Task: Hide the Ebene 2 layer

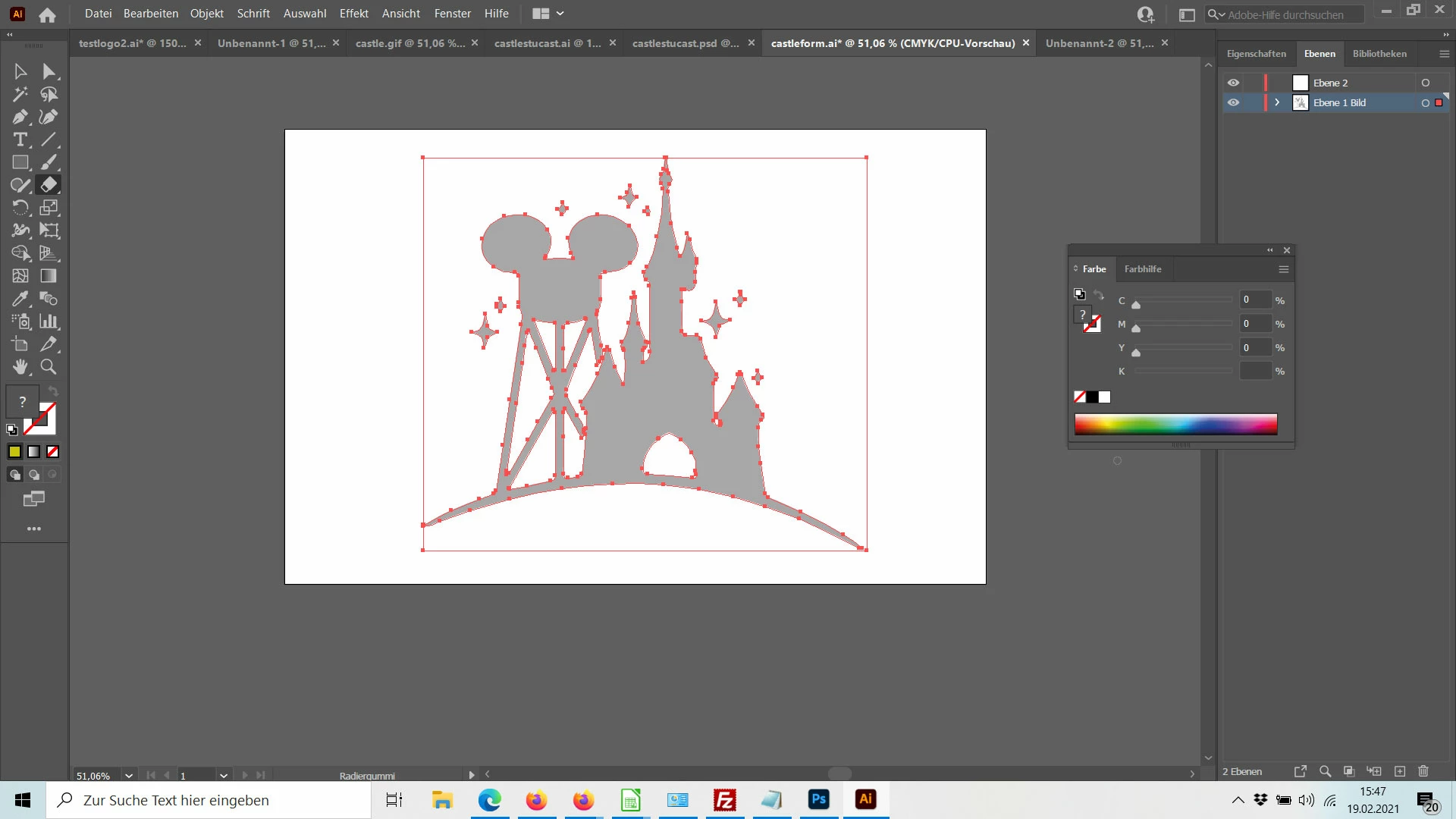Action: 1233,83
